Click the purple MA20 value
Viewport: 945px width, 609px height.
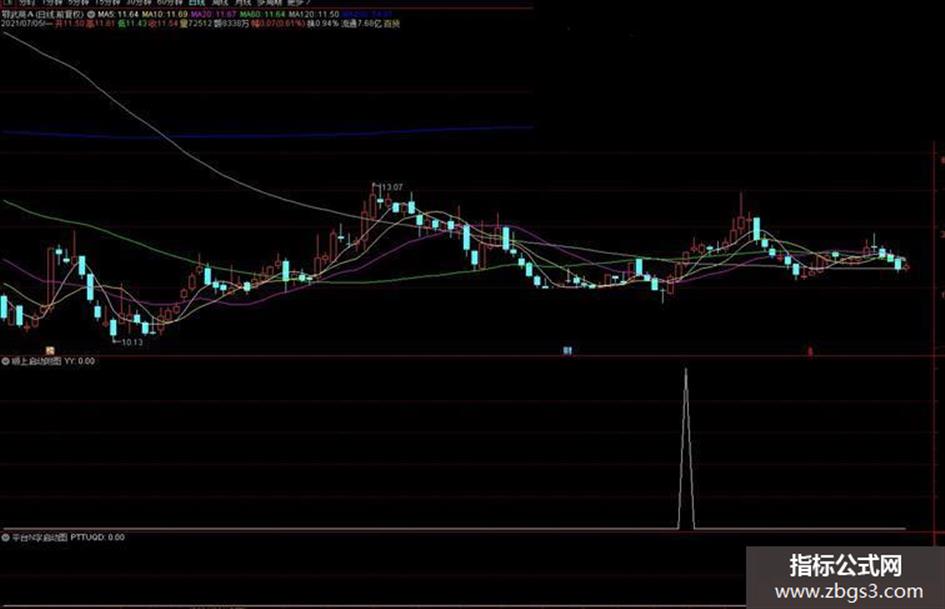(x=213, y=14)
